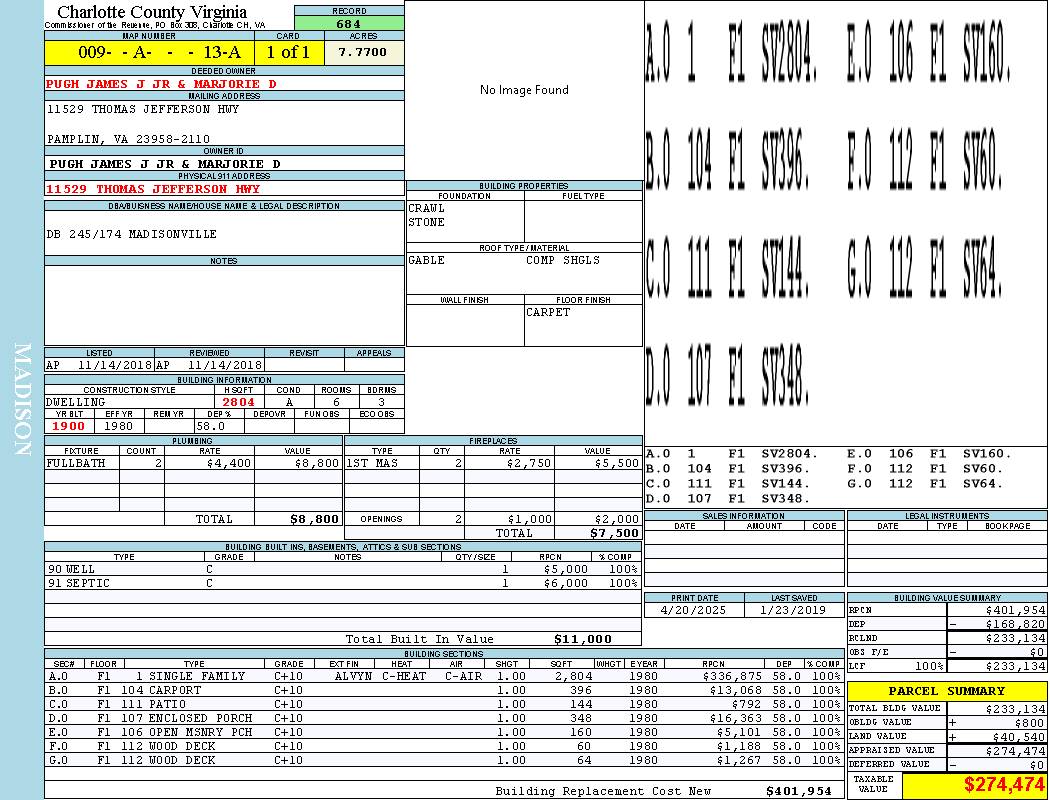Click last saved date 1/23/2019

point(793,611)
